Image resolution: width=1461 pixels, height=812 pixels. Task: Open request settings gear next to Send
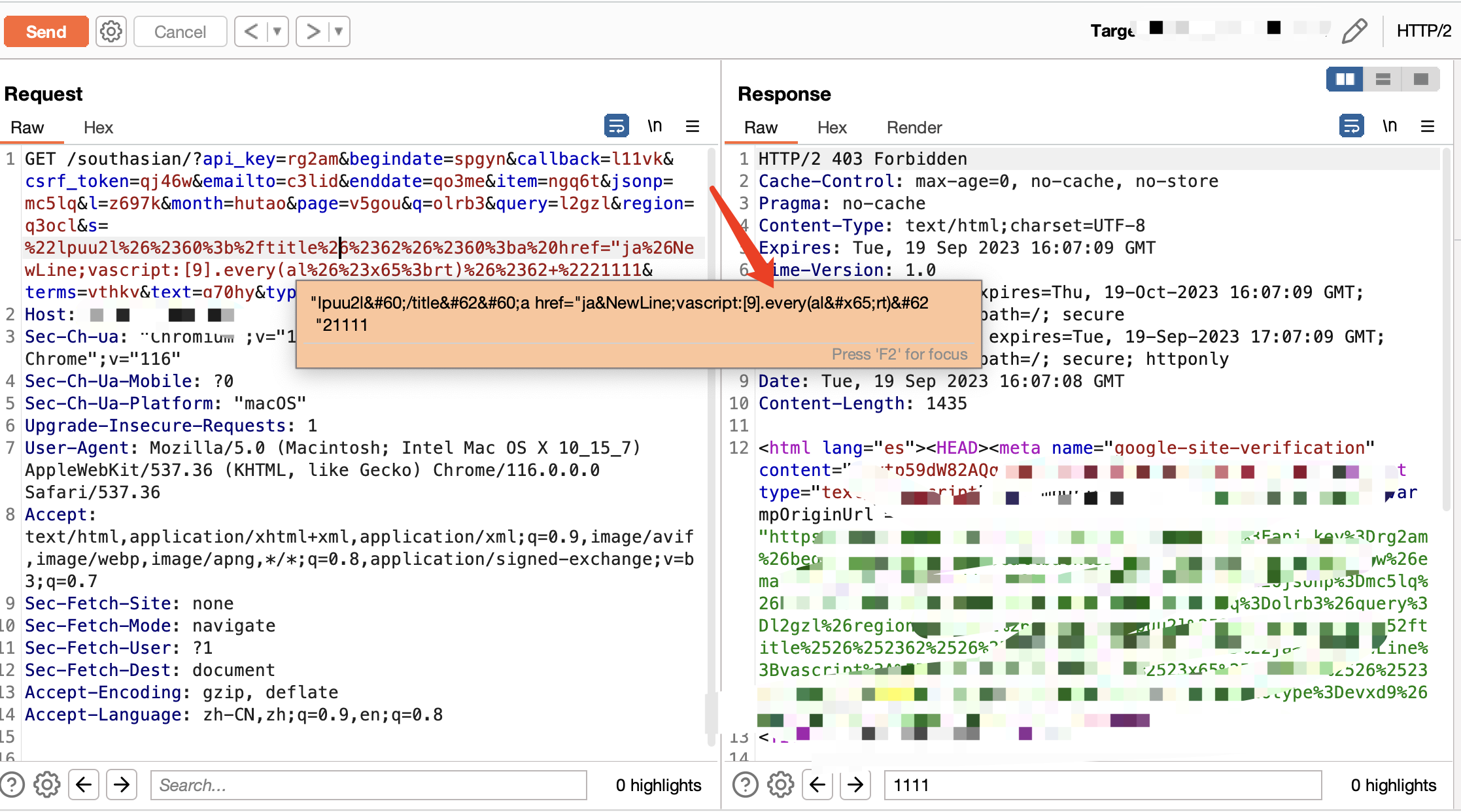111,31
